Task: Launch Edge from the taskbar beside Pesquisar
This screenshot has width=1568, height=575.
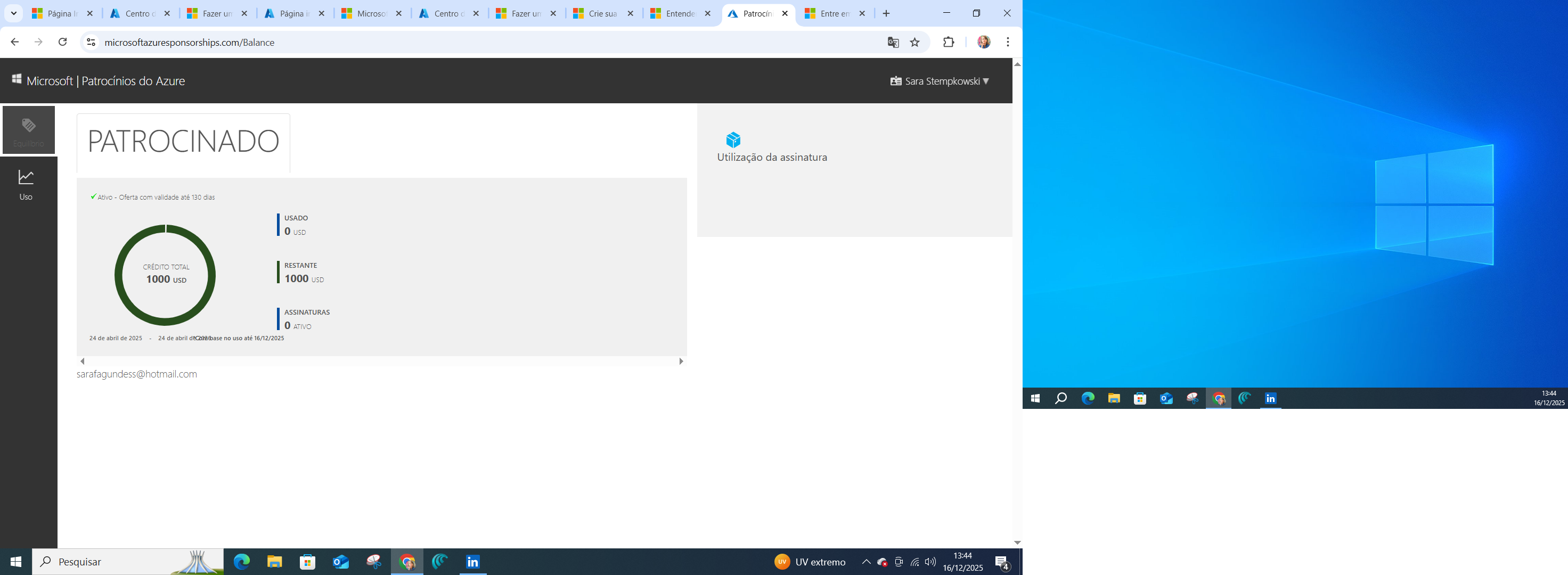Action: pos(242,562)
